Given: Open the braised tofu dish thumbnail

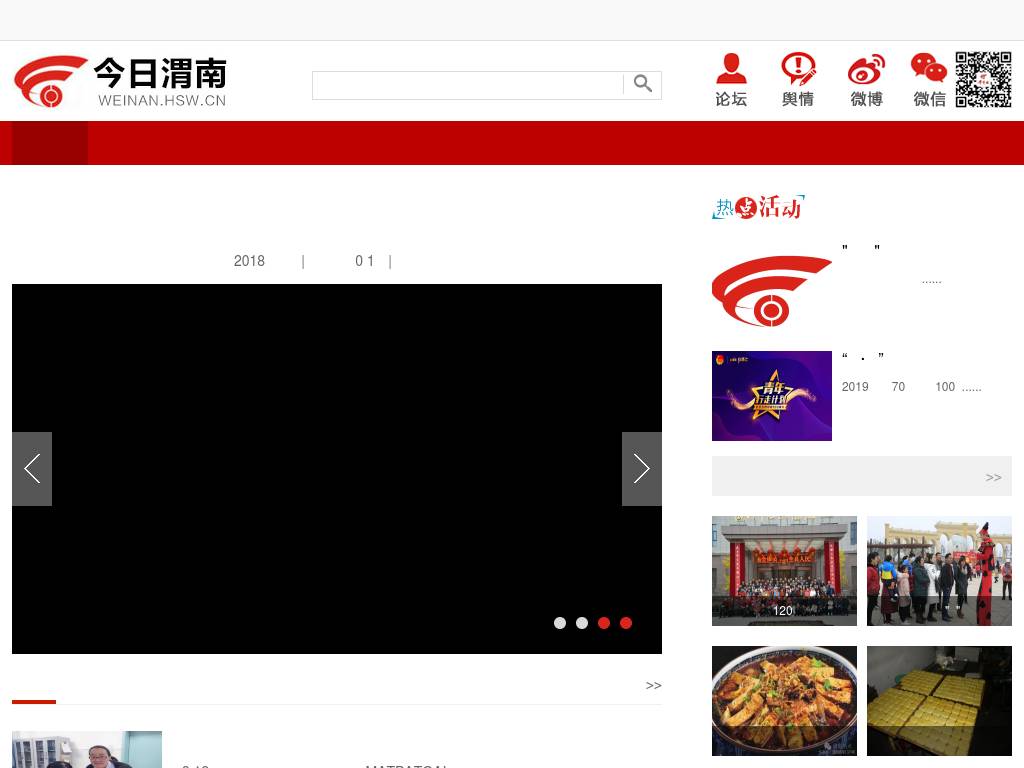Looking at the screenshot, I should click(x=784, y=701).
